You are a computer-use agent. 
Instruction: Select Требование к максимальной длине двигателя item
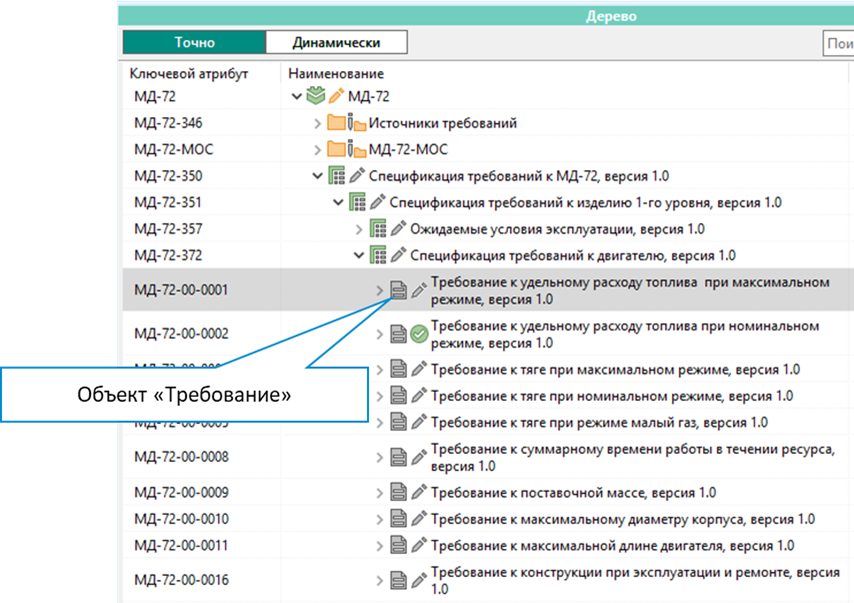coord(612,545)
